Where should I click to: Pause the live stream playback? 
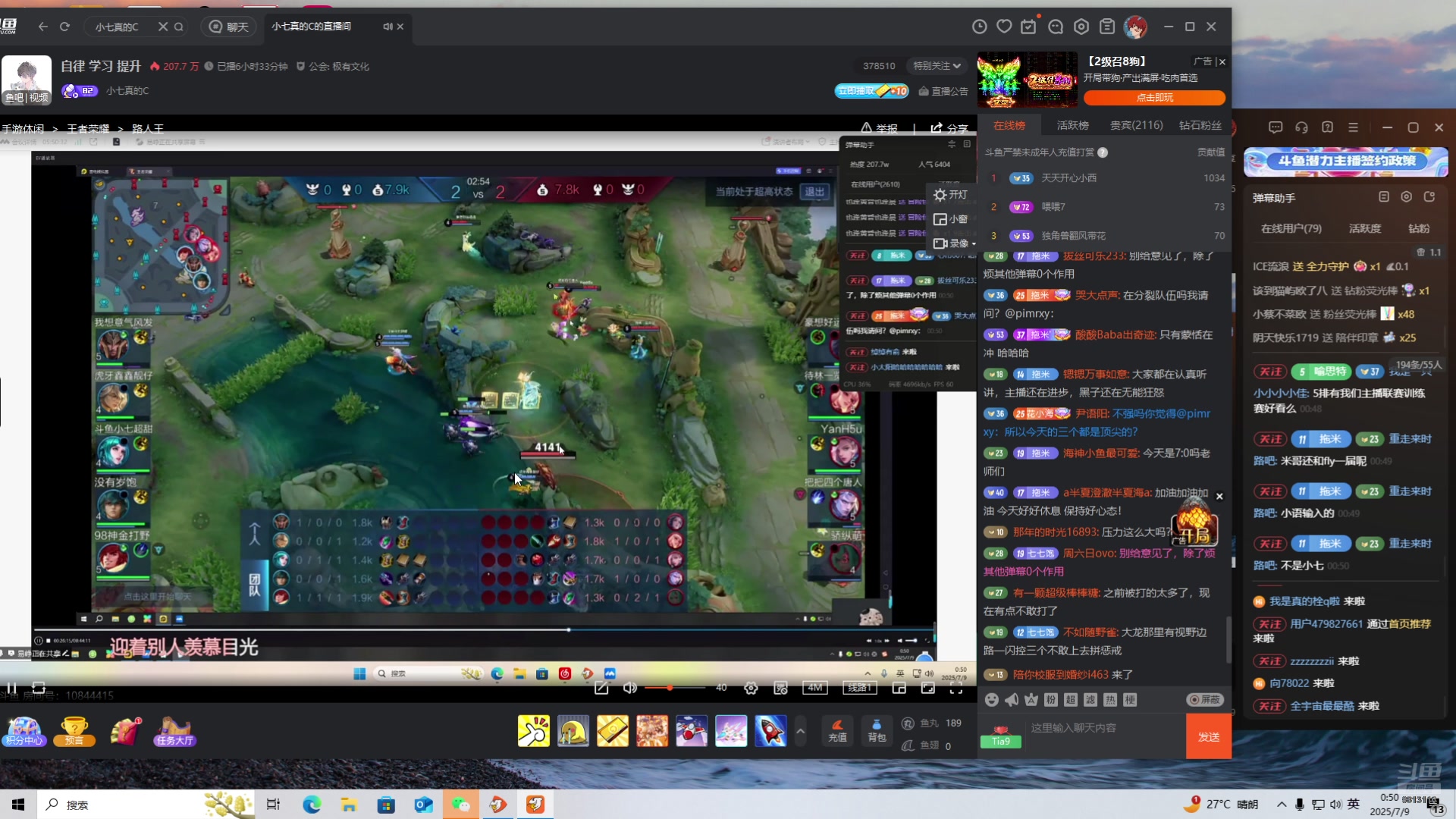[x=11, y=688]
